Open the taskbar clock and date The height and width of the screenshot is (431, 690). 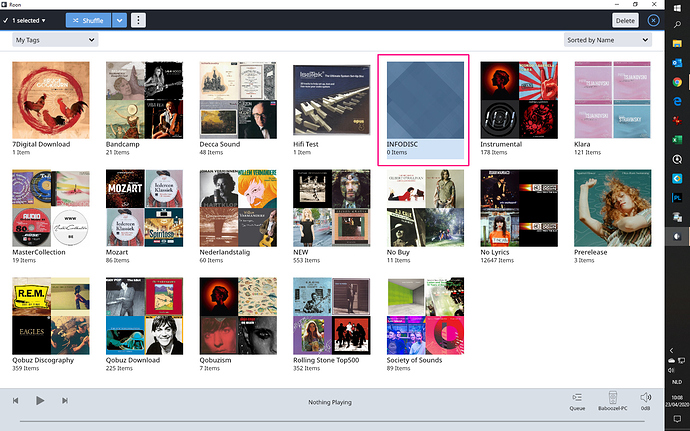point(677,401)
